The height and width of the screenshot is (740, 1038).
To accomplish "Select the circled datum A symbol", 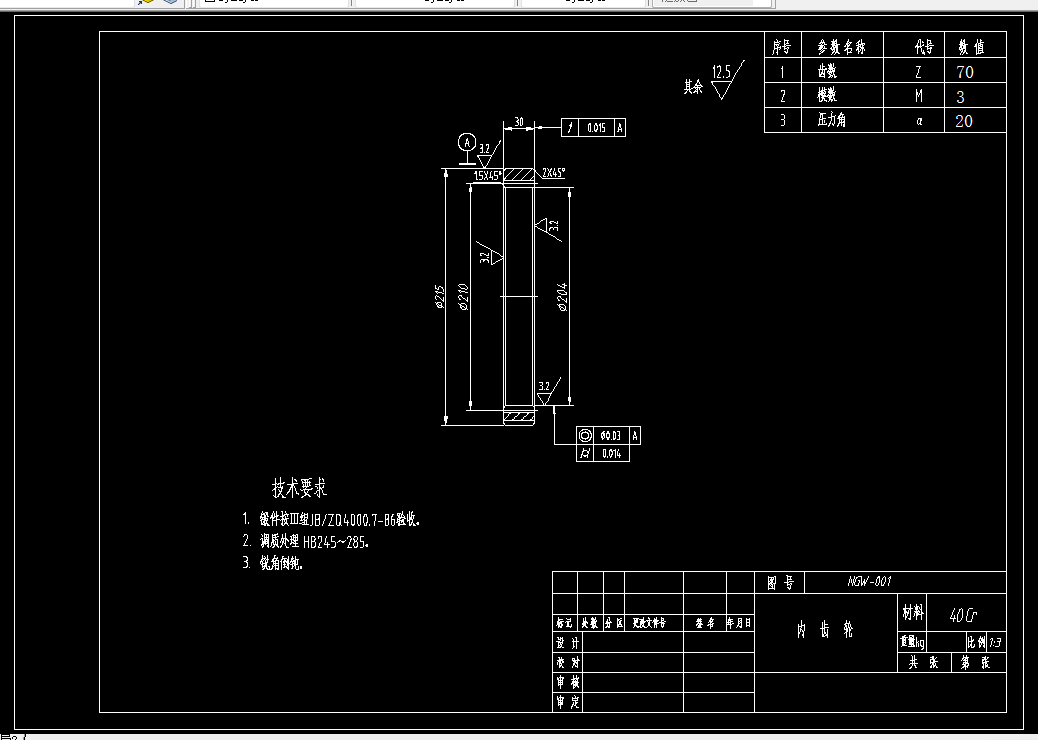I will click(x=467, y=142).
